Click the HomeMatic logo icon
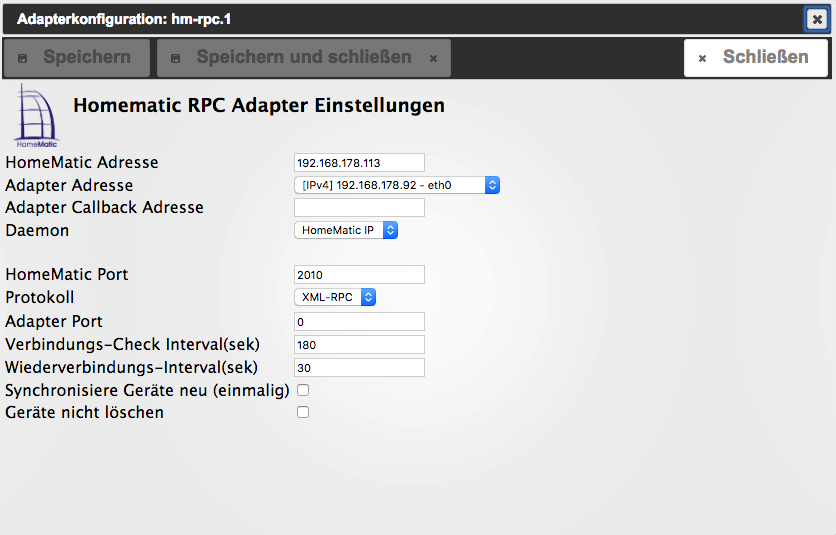The image size is (836, 535). 37,116
